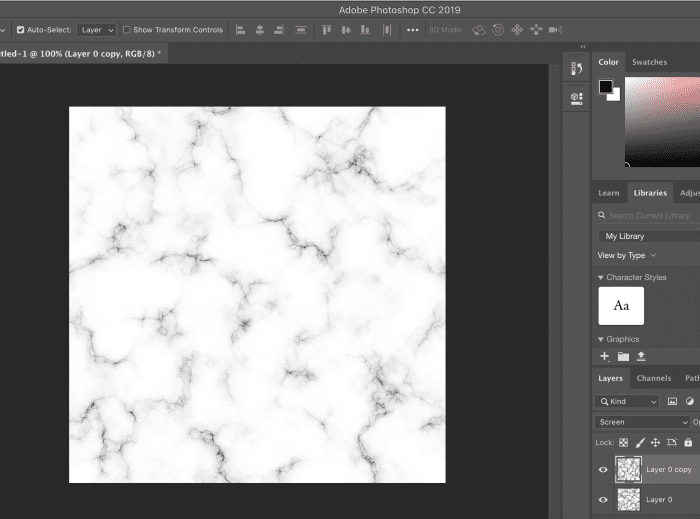700x519 pixels.
Task: Switch to the Learn tab
Action: pyautogui.click(x=609, y=193)
